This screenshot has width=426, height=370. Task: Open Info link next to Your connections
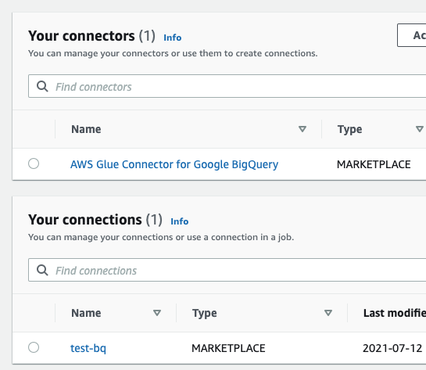pos(179,221)
